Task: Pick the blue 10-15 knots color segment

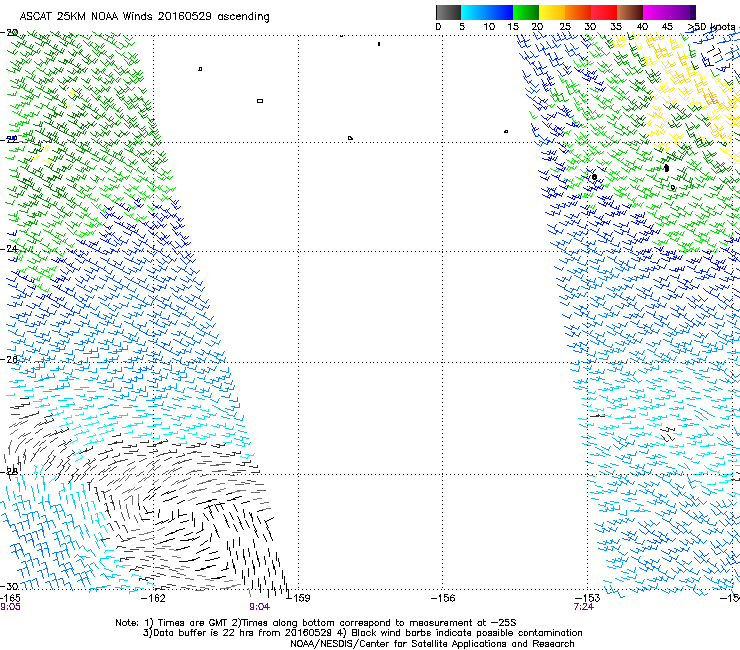Action: 500,12
